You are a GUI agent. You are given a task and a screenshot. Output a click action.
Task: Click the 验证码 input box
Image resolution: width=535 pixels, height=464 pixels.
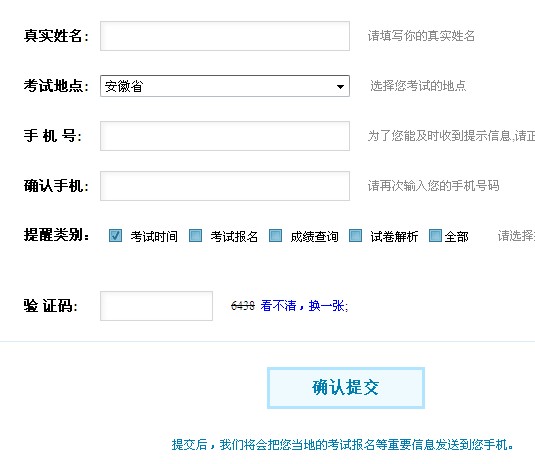pyautogui.click(x=156, y=306)
